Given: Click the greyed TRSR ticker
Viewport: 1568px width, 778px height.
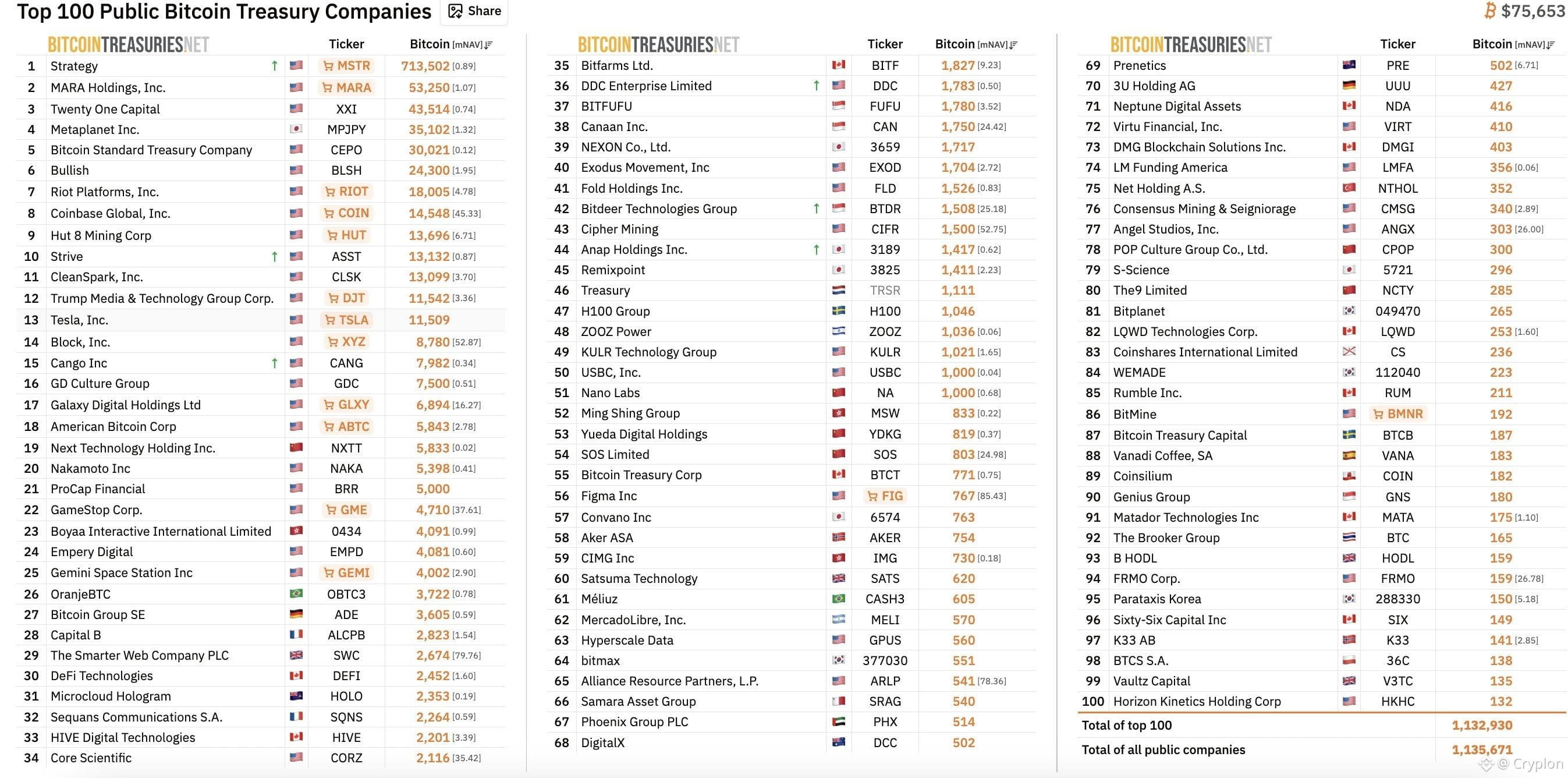Looking at the screenshot, I should 885,291.
